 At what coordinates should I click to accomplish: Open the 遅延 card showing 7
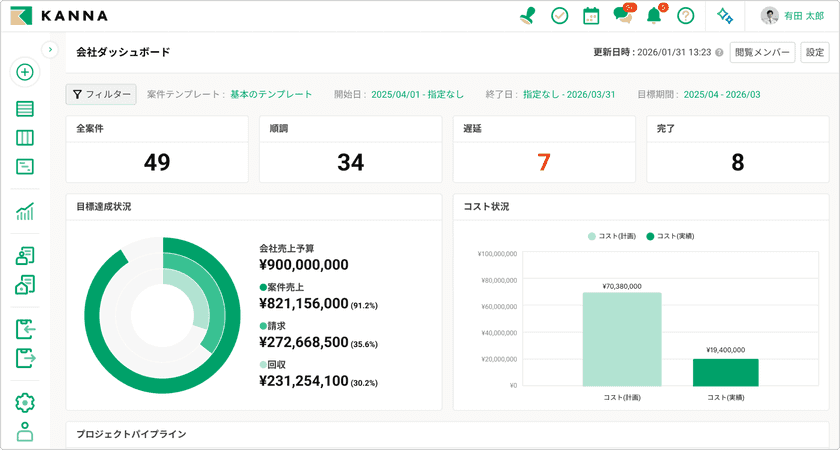click(x=544, y=149)
